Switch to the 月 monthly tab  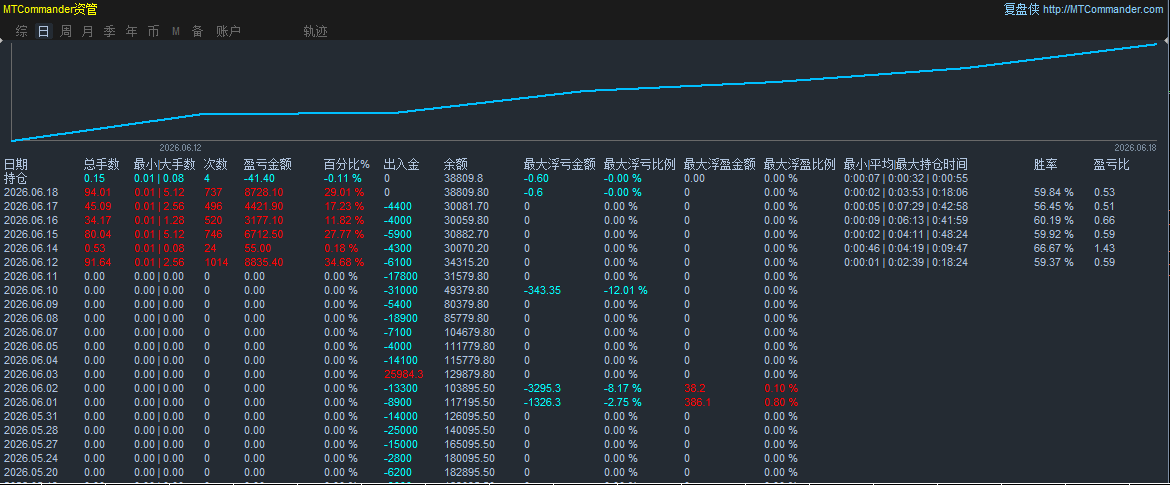pos(88,31)
